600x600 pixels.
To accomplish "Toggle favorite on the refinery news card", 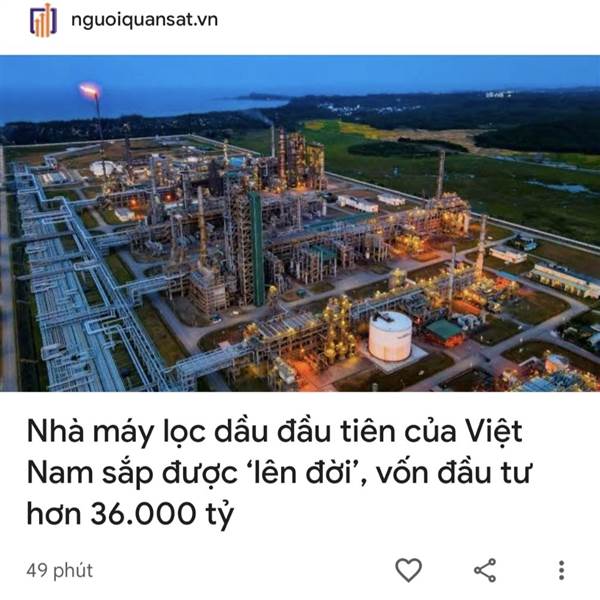I will (408, 570).
